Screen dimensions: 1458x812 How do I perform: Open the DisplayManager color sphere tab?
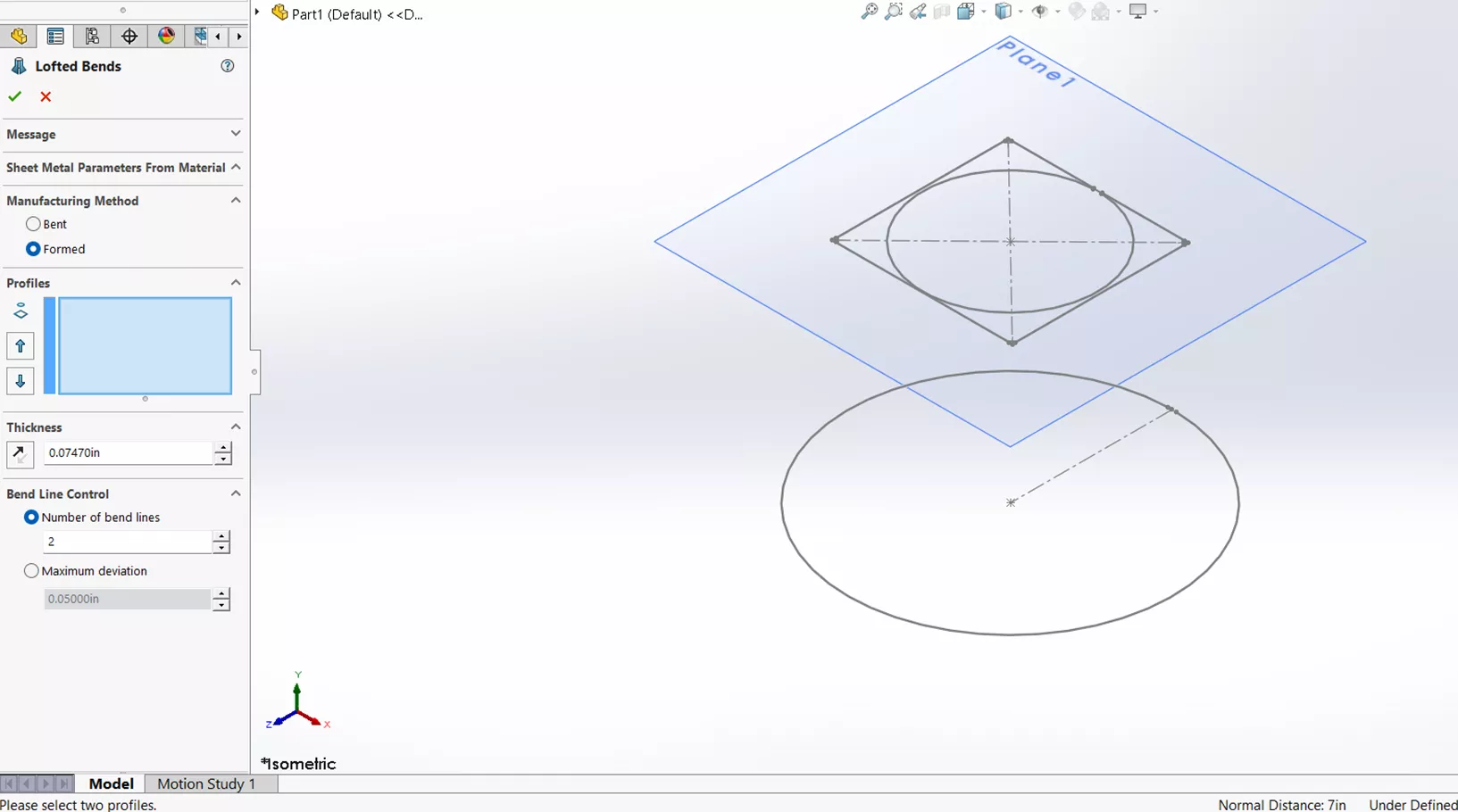(166, 37)
